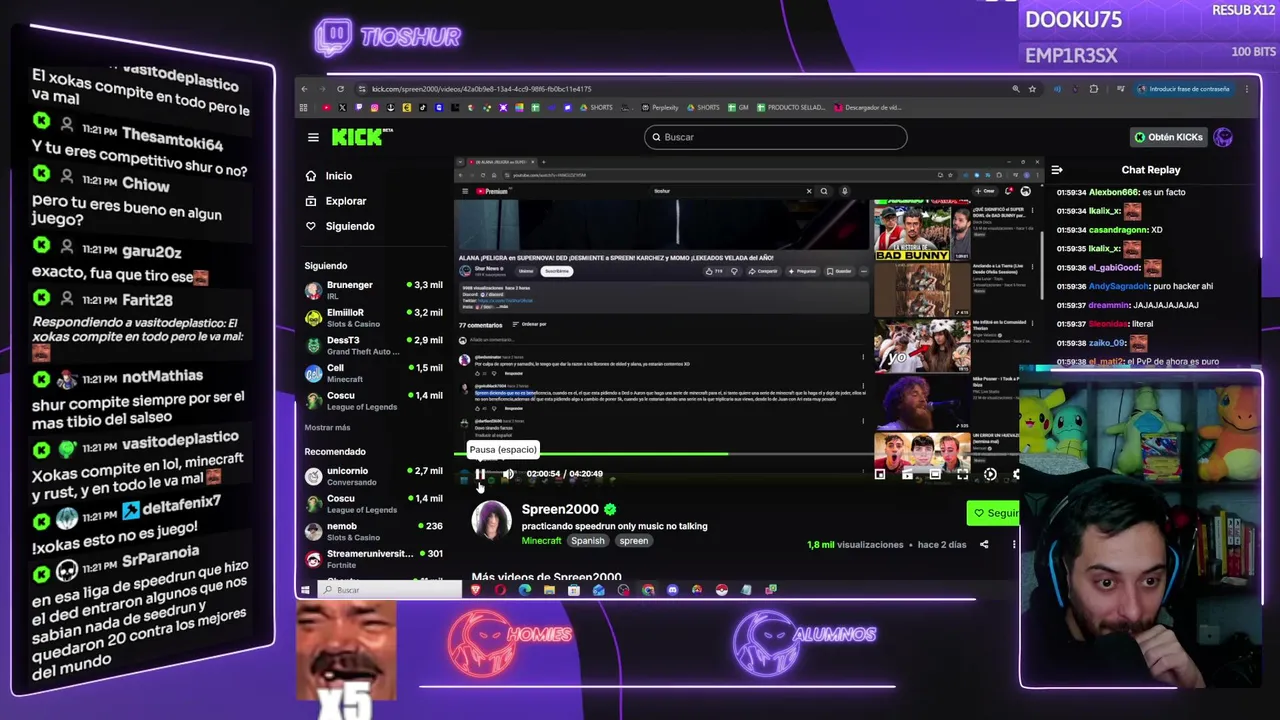
Task: Open Brunenger's channel from followed list
Action: 374,290
